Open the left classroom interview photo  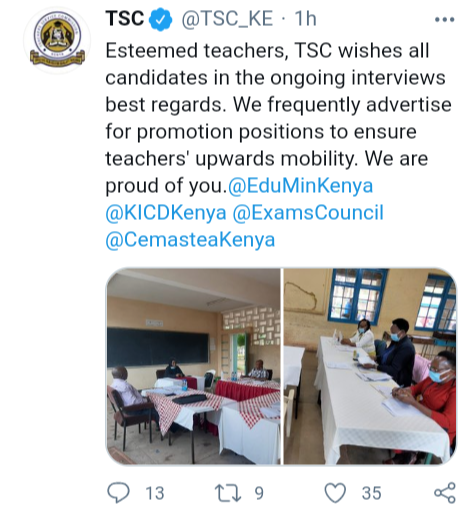click(x=193, y=366)
